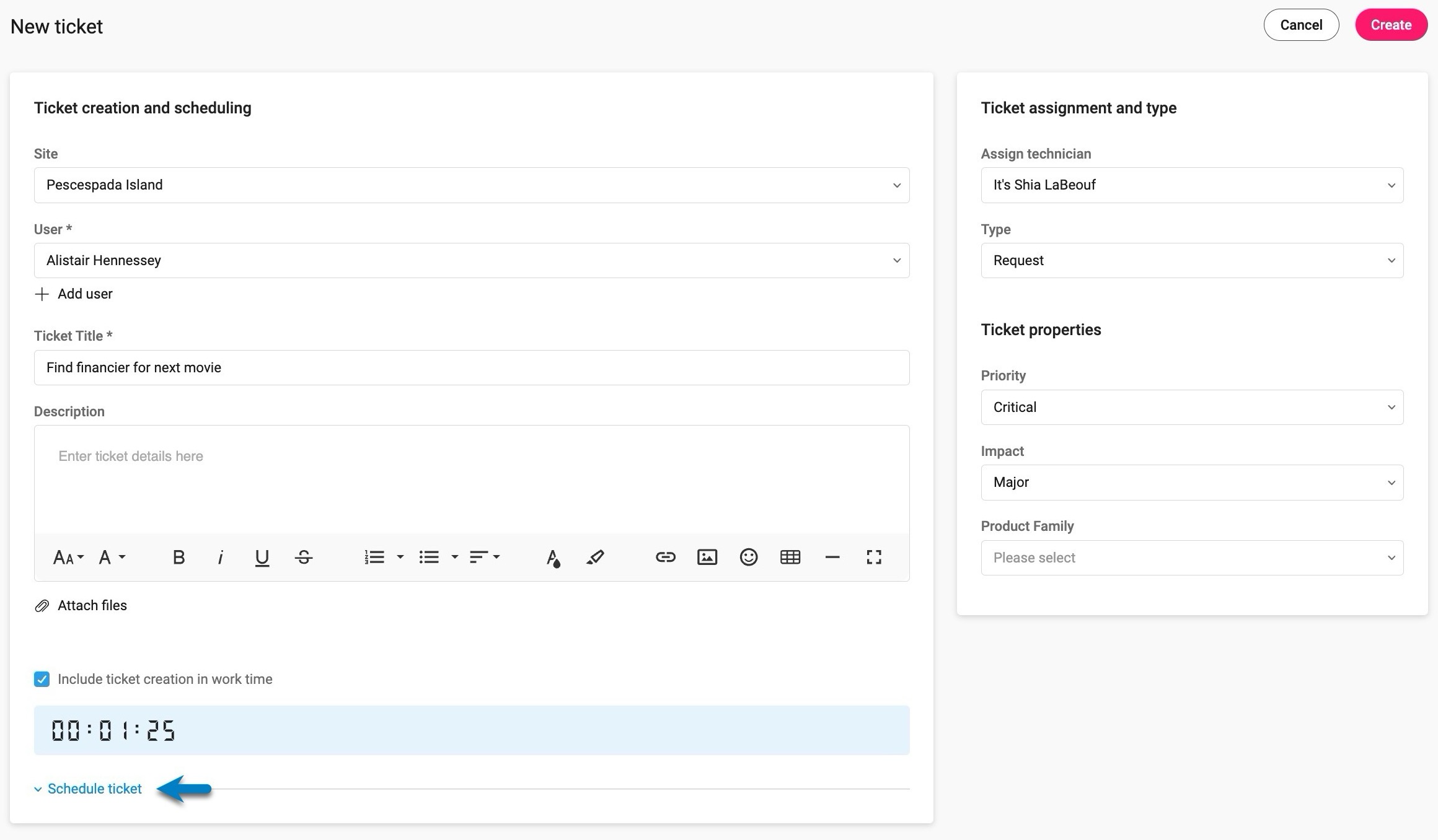
Task: Open the Site dropdown
Action: [x=472, y=185]
